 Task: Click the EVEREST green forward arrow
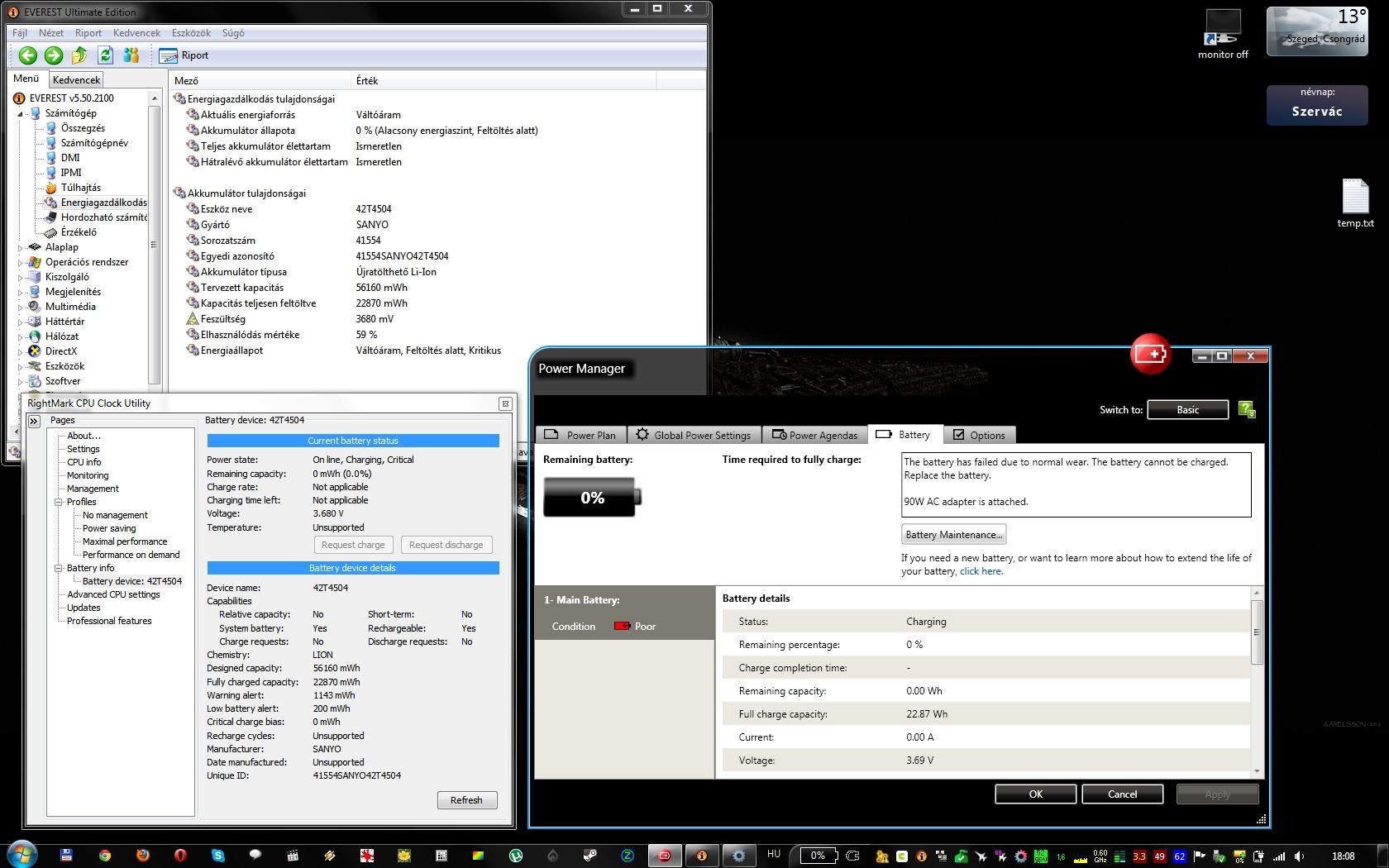(x=54, y=55)
